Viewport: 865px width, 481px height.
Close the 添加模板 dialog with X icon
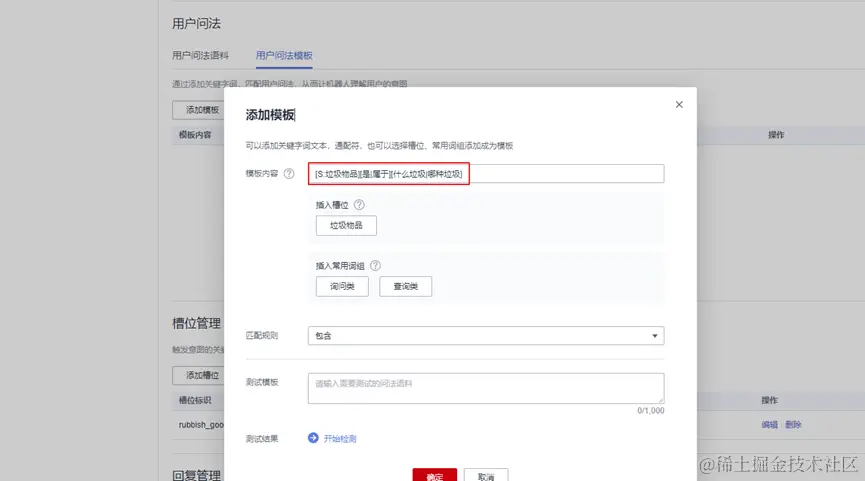point(679,105)
